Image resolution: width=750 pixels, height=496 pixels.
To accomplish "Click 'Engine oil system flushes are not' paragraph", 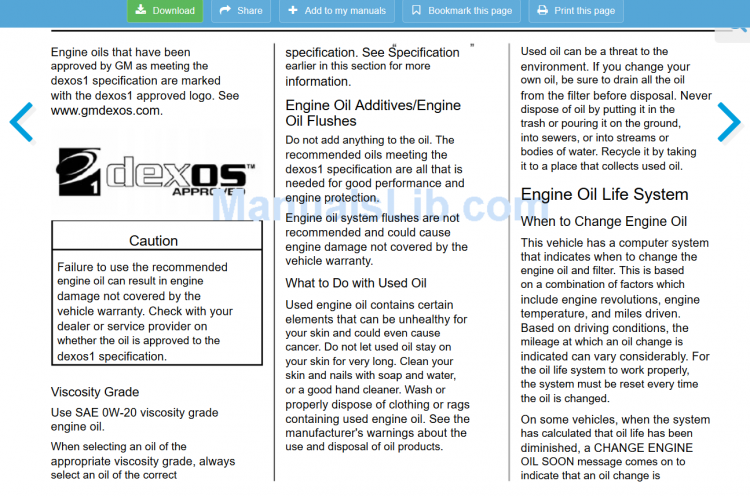I will tap(376, 239).
